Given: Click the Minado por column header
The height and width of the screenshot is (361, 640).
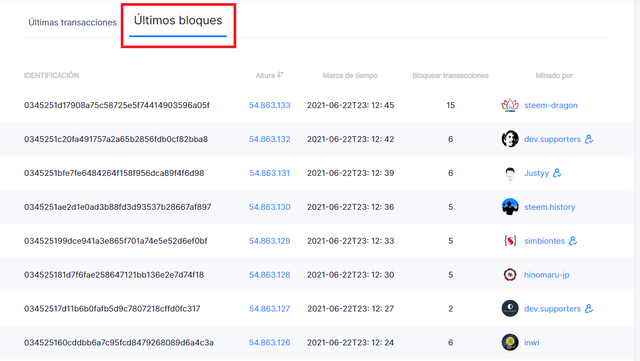Looking at the screenshot, I should (554, 76).
